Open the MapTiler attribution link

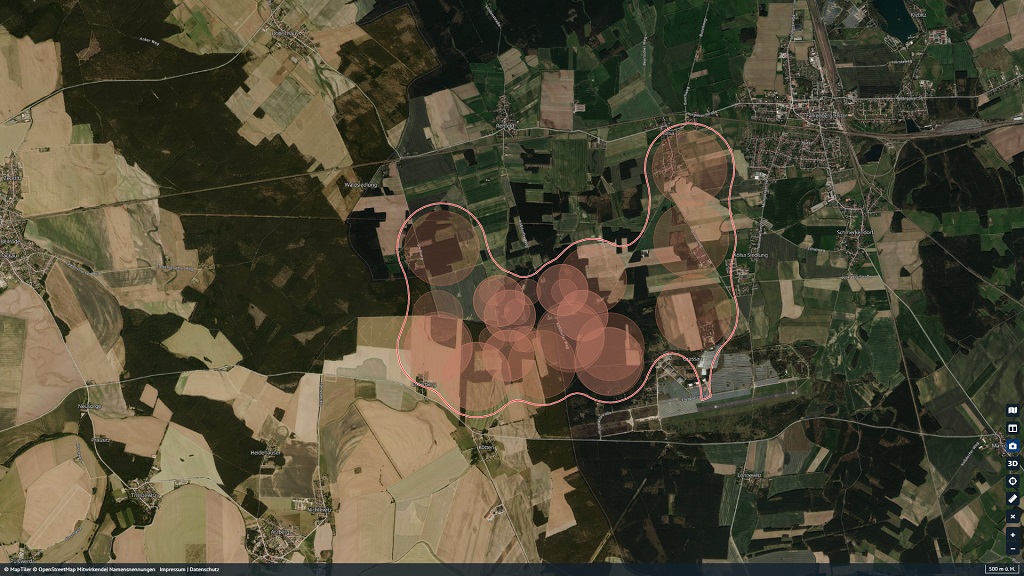(16, 569)
